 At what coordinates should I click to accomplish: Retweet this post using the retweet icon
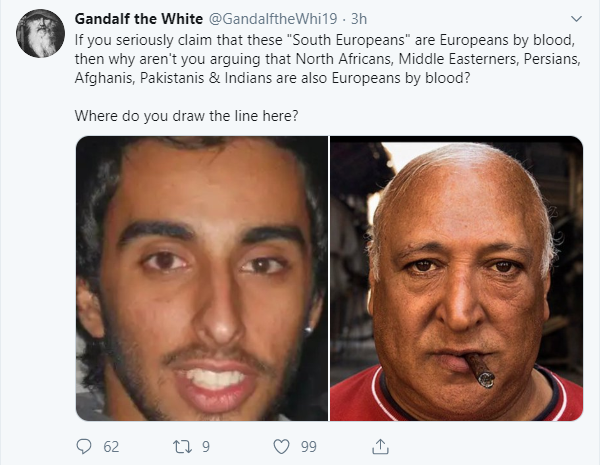click(182, 447)
